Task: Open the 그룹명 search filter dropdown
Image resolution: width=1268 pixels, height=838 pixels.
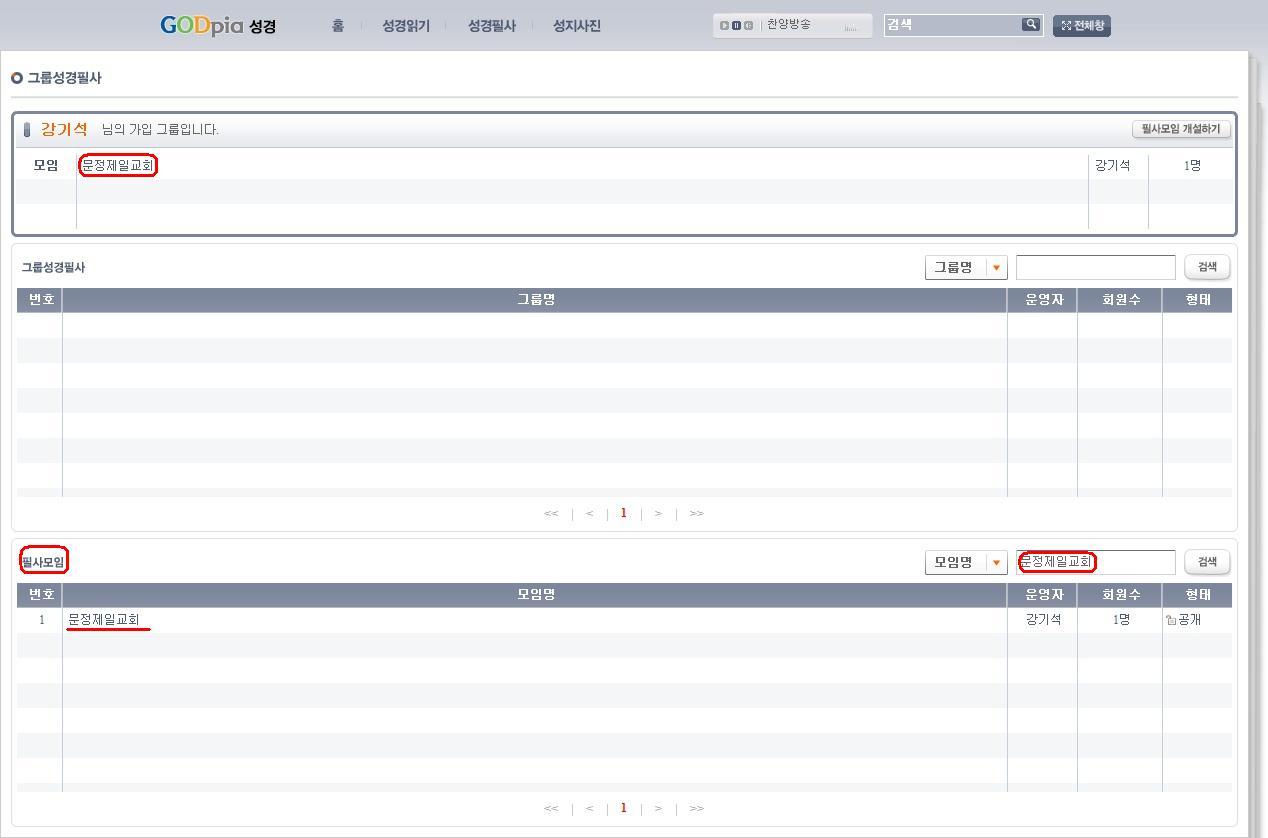Action: 996,268
